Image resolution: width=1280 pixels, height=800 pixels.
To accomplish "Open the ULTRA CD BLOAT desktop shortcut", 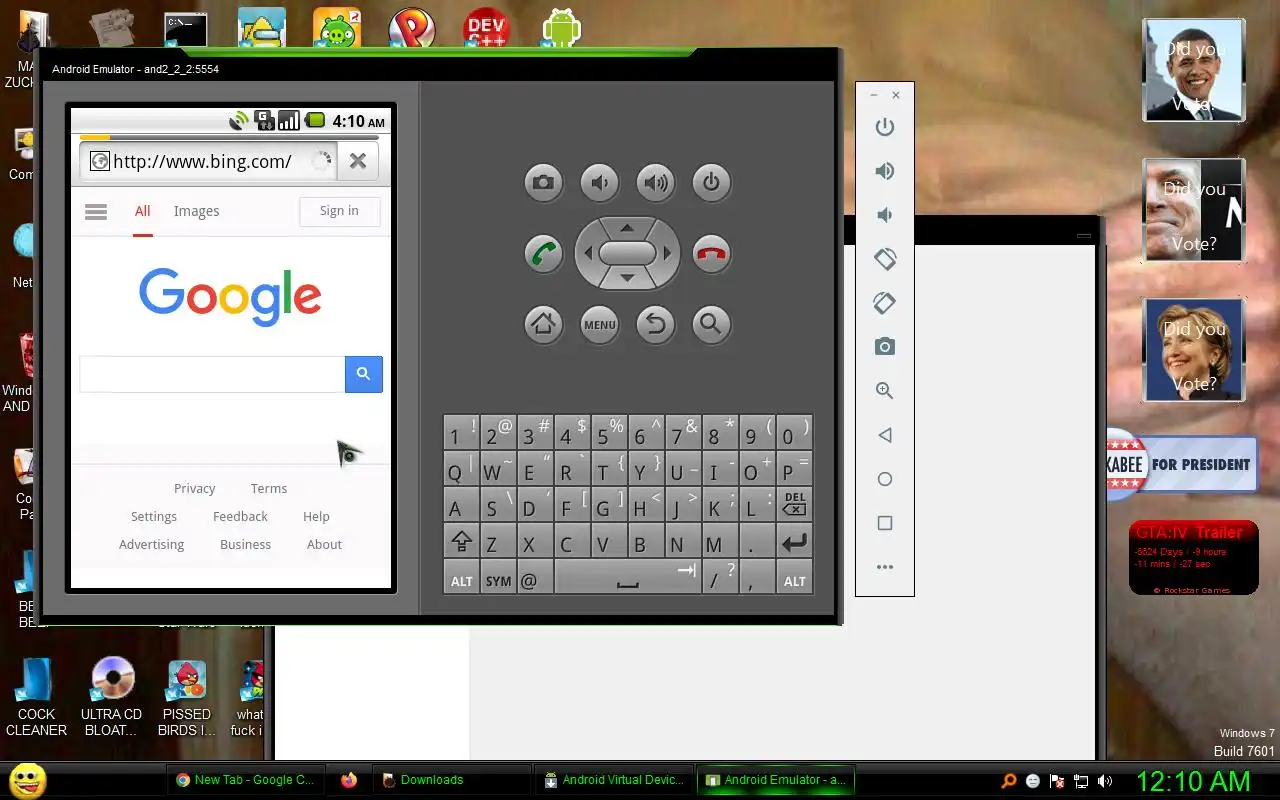I will (x=112, y=697).
